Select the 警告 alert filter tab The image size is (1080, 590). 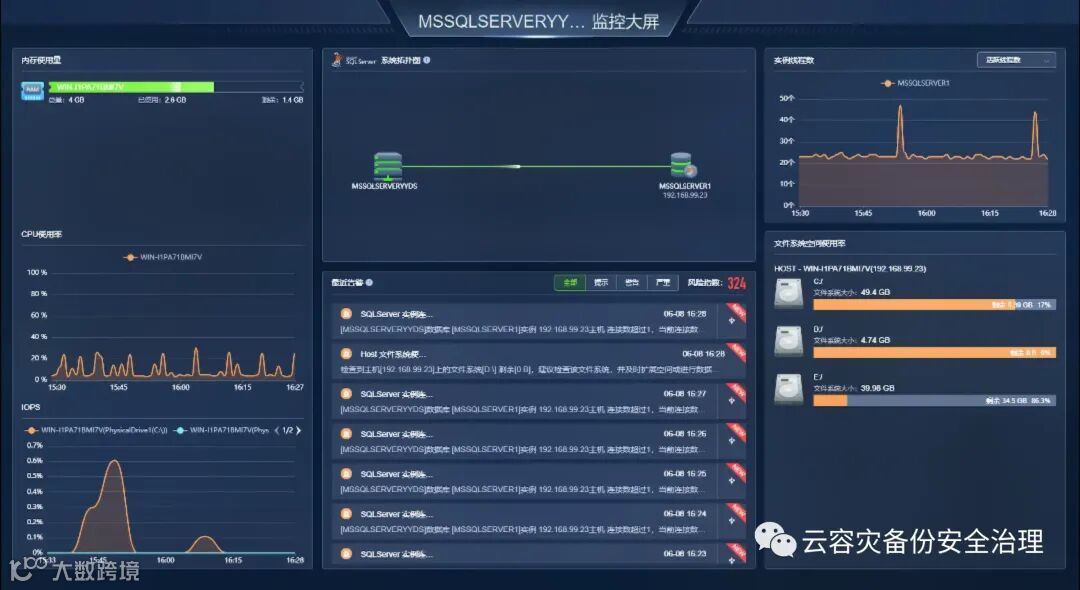[x=632, y=283]
